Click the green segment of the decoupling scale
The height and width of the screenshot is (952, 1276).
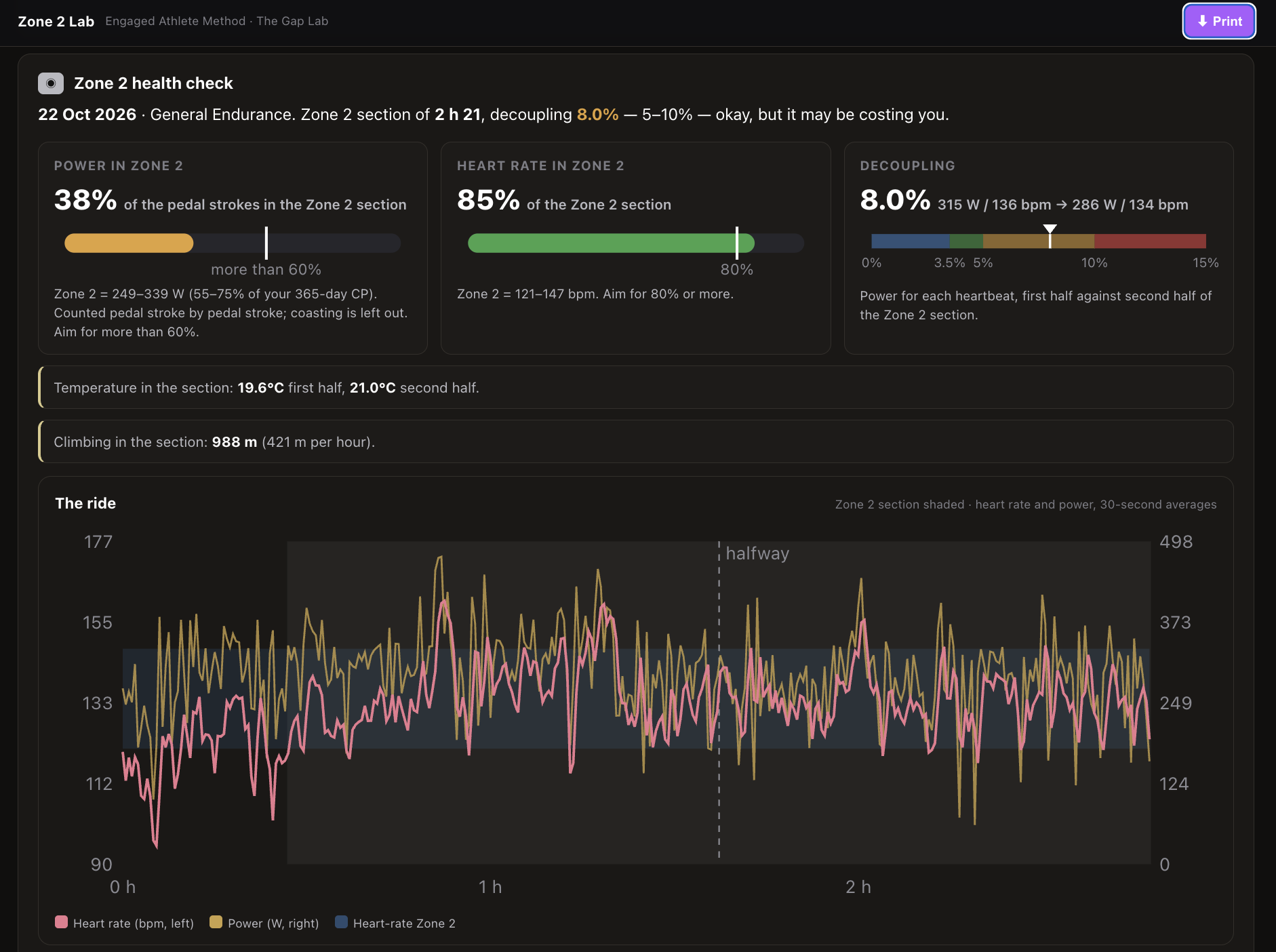(966, 241)
